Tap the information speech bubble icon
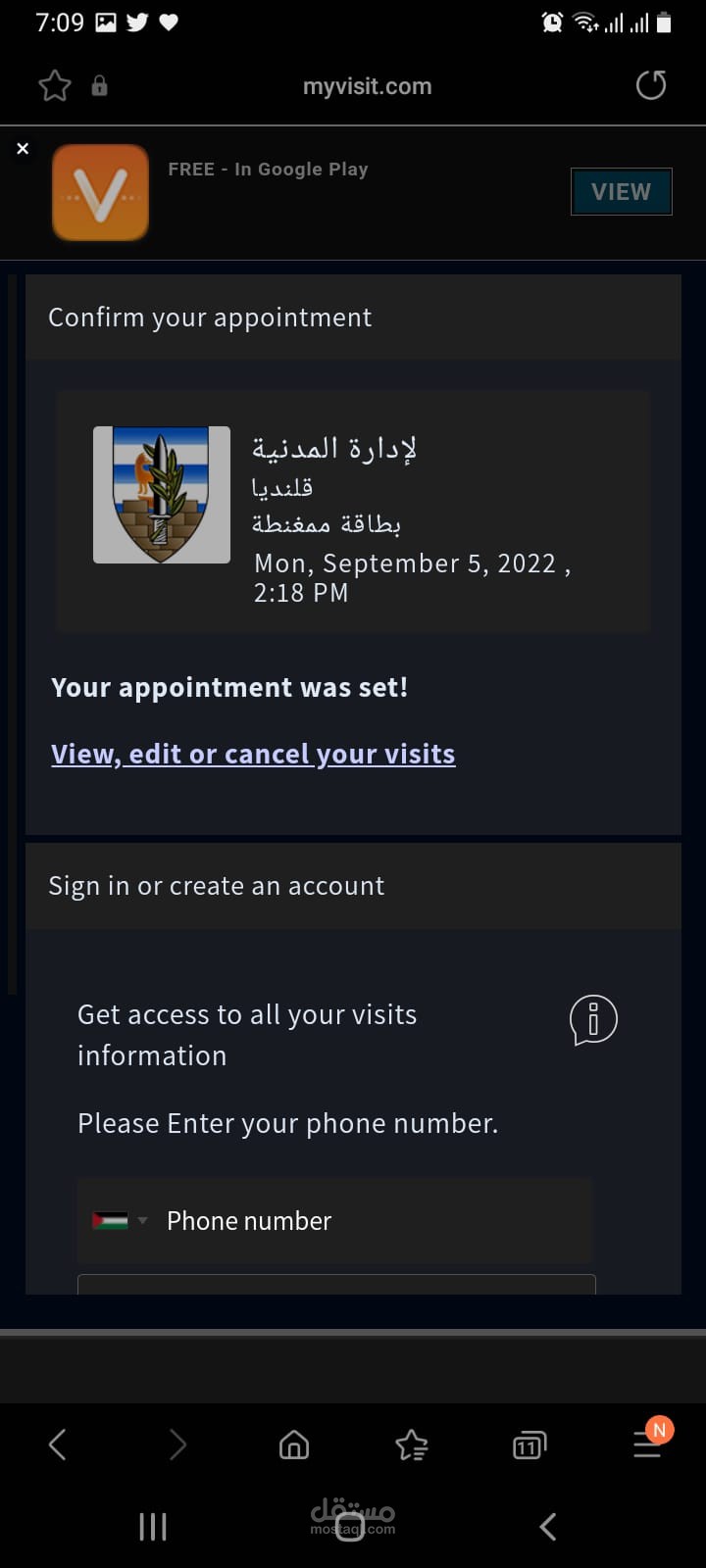706x1568 pixels. point(593,1019)
